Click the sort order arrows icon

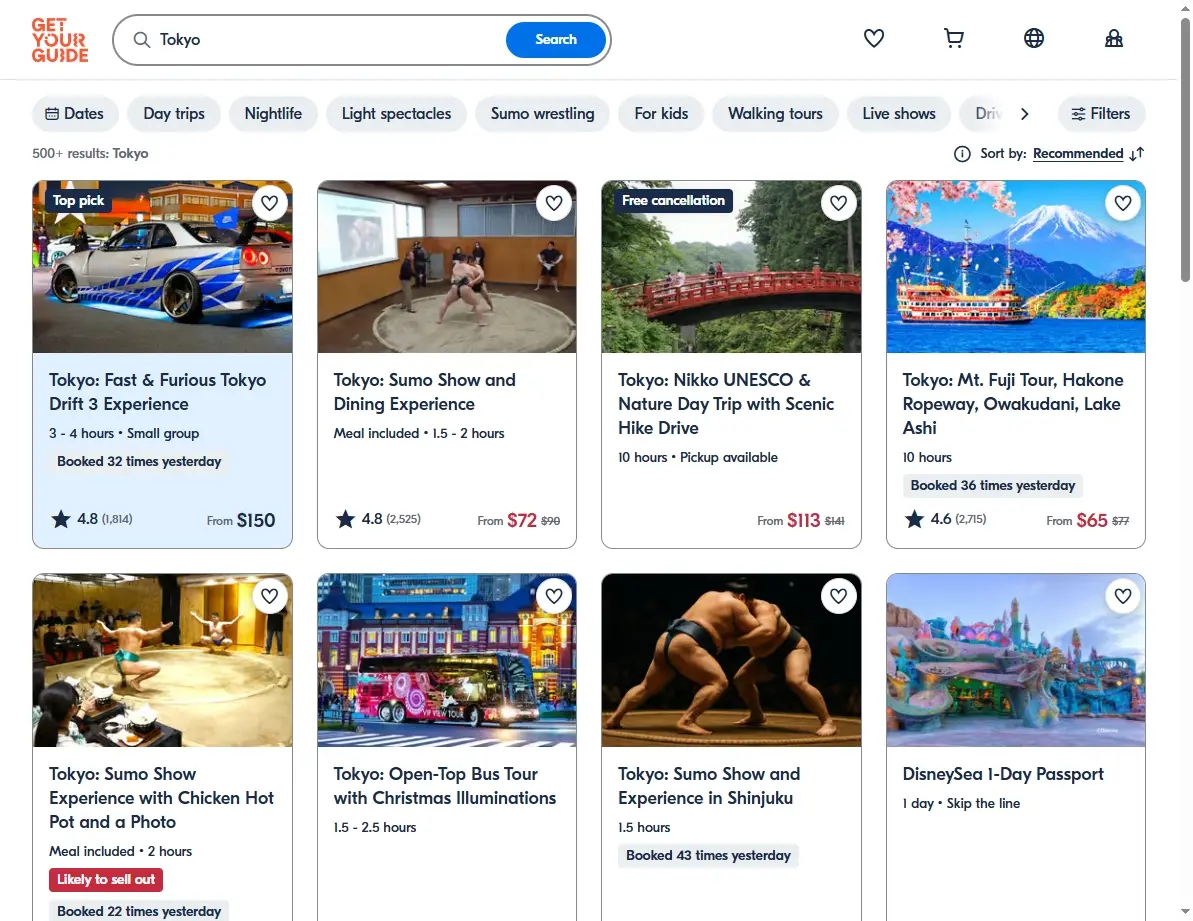[1137, 154]
